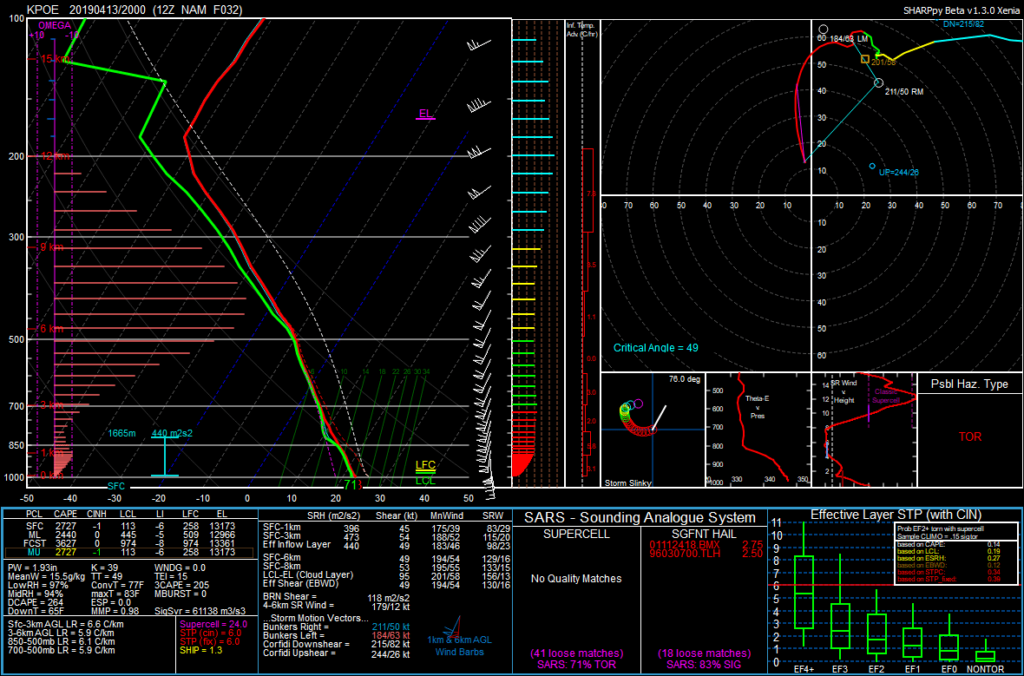Click the magenta EL marker on the skew-T
The image size is (1024, 676).
pos(426,115)
